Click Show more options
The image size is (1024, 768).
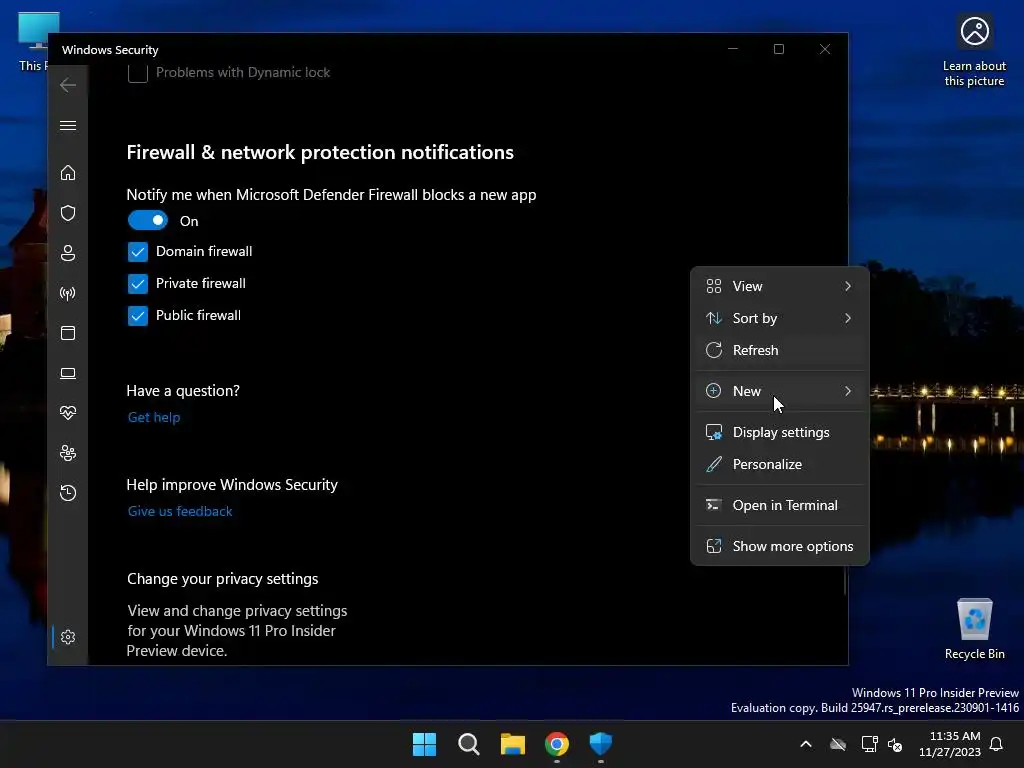tap(779, 546)
